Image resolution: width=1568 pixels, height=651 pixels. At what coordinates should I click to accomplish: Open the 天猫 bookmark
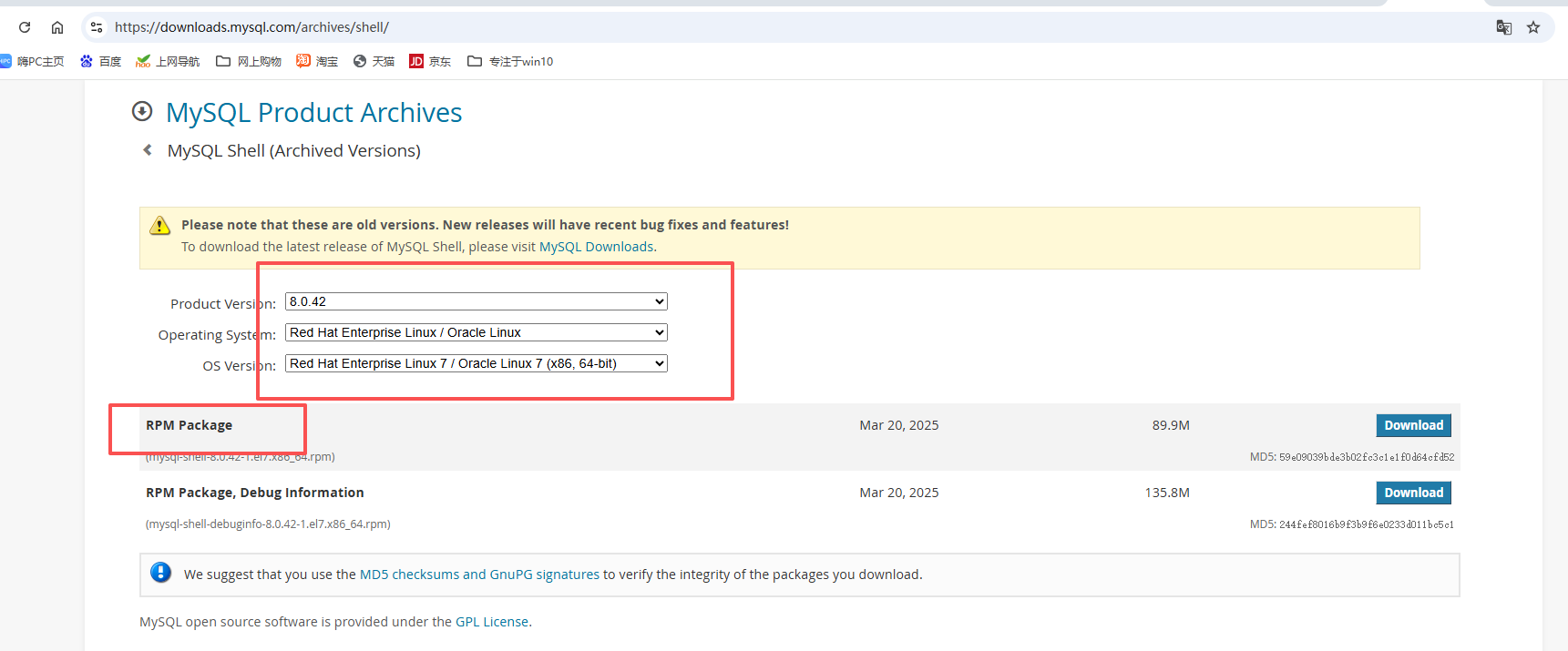[374, 61]
